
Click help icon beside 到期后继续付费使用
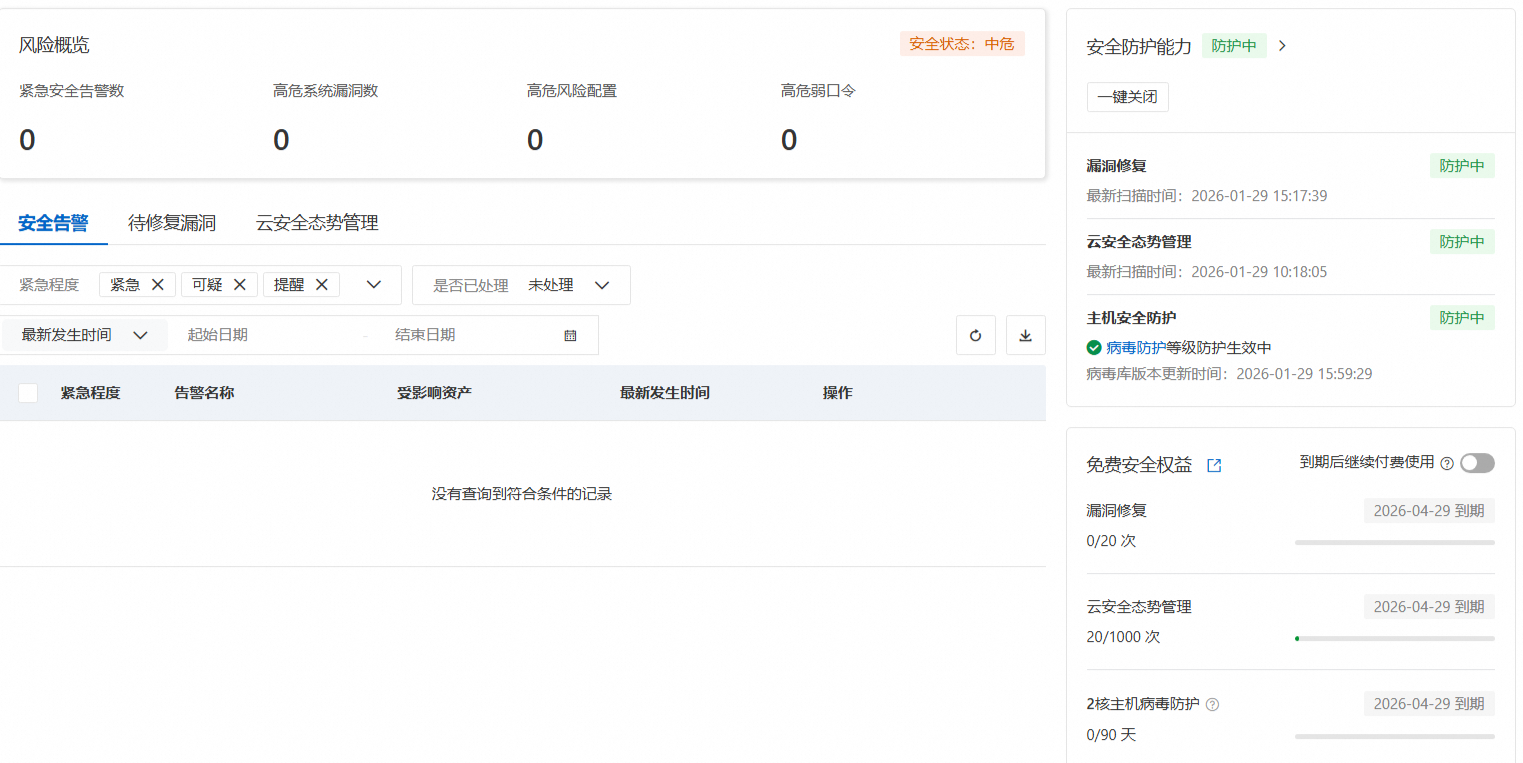point(1446,463)
